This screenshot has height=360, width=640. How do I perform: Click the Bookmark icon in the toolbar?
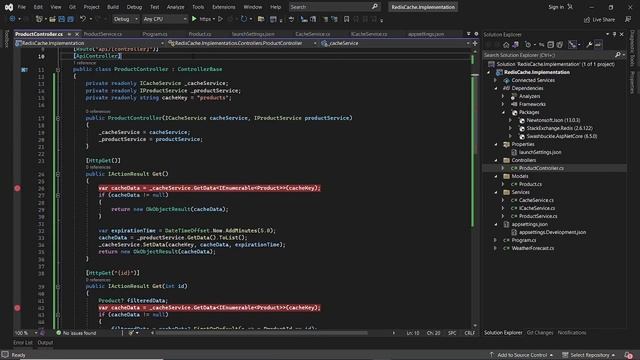347,19
